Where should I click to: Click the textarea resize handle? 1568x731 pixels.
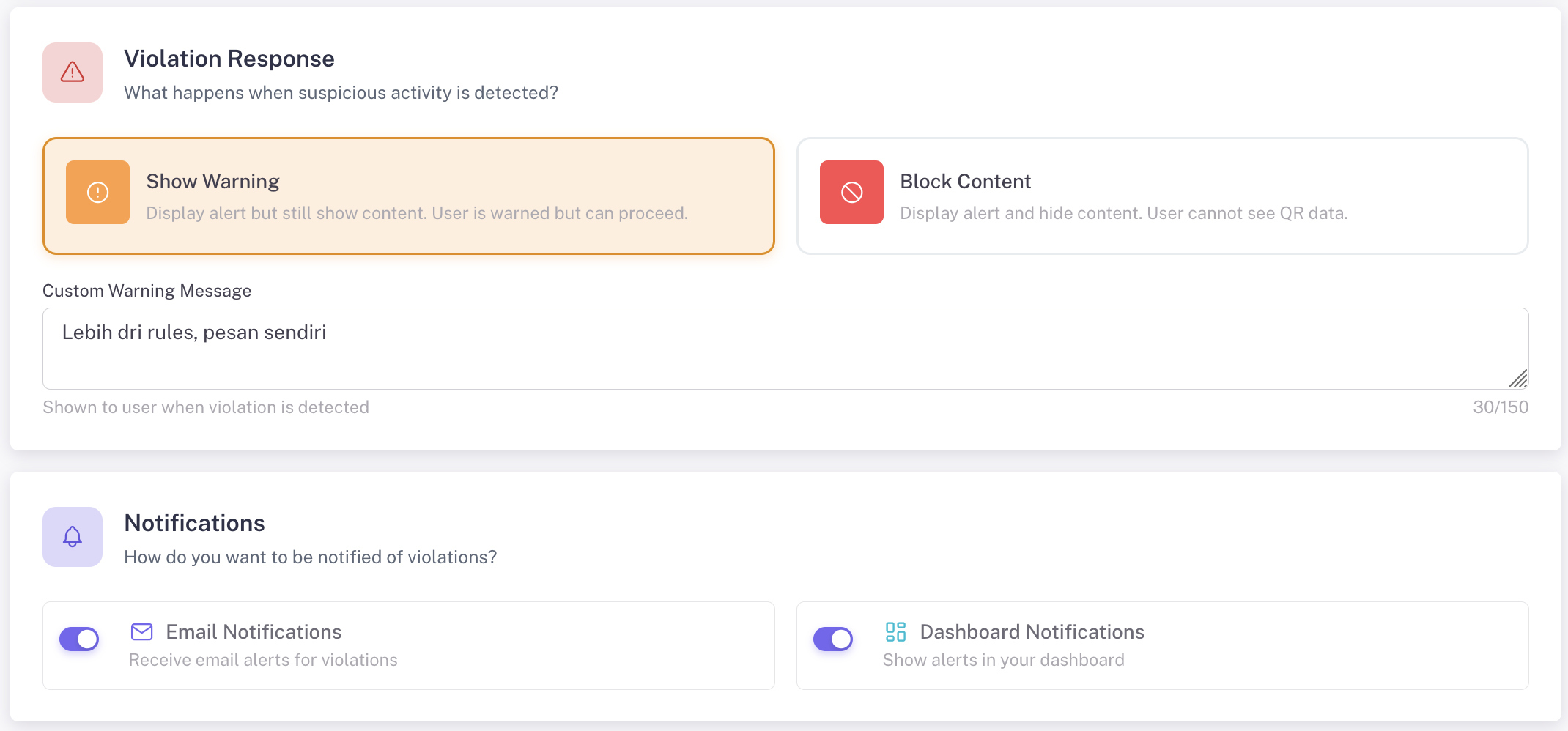coord(1518,379)
